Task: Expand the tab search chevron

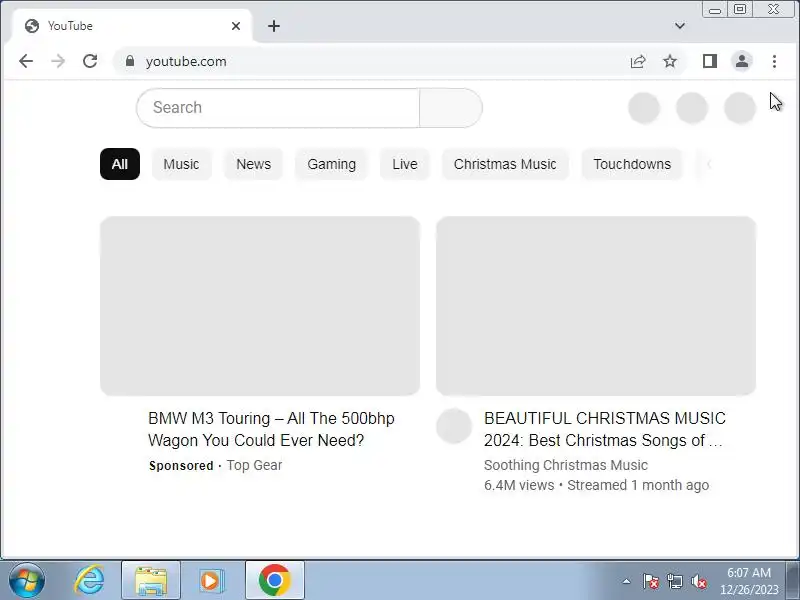Action: pos(680,26)
